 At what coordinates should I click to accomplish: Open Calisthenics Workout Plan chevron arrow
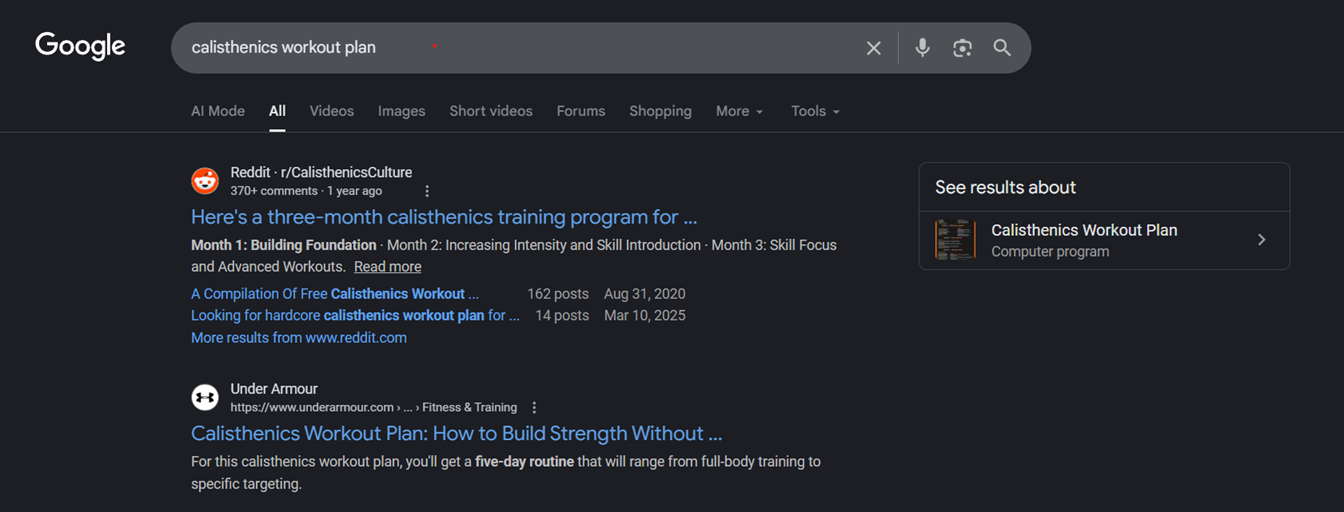tap(1262, 240)
